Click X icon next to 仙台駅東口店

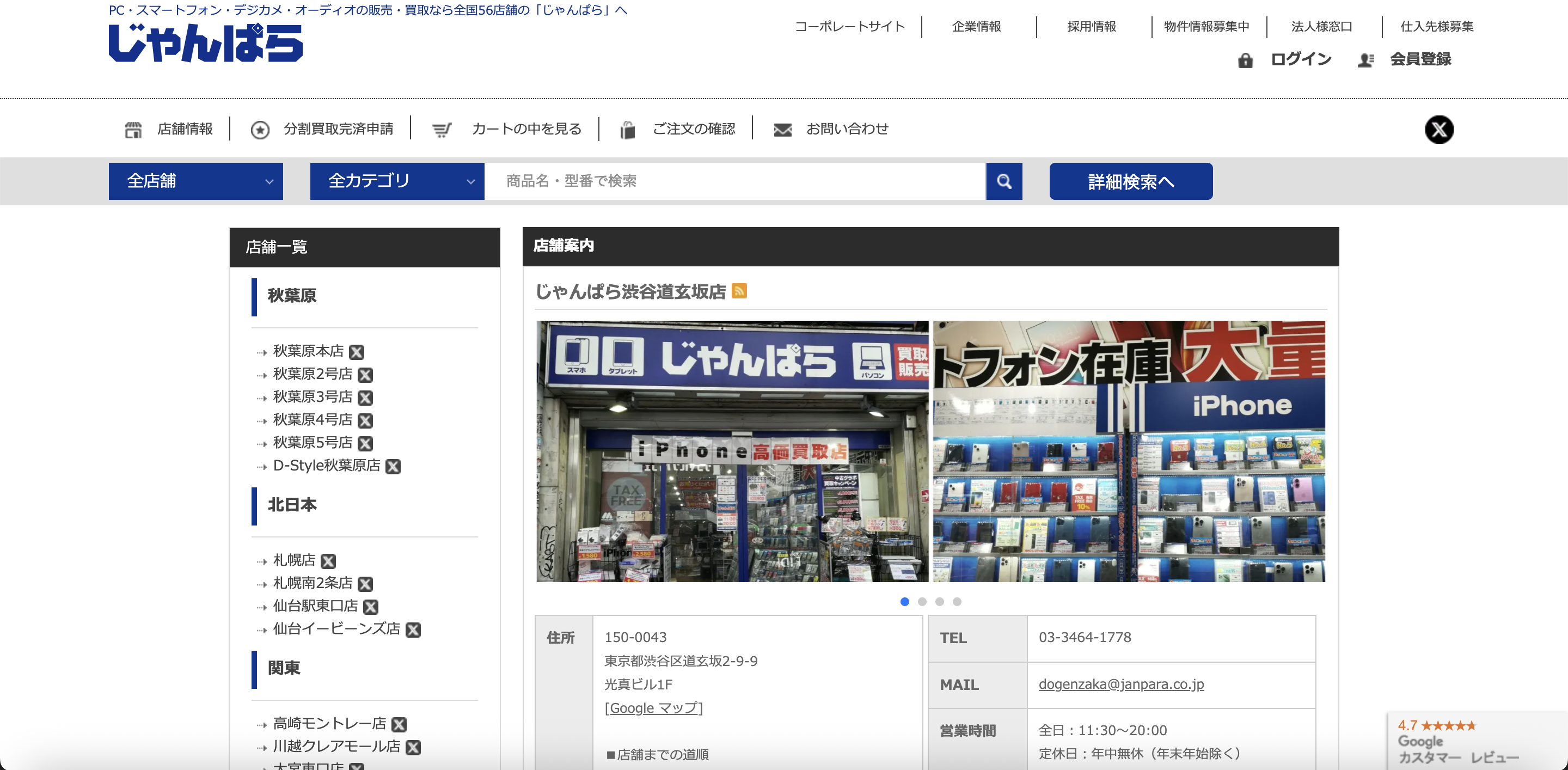point(371,607)
